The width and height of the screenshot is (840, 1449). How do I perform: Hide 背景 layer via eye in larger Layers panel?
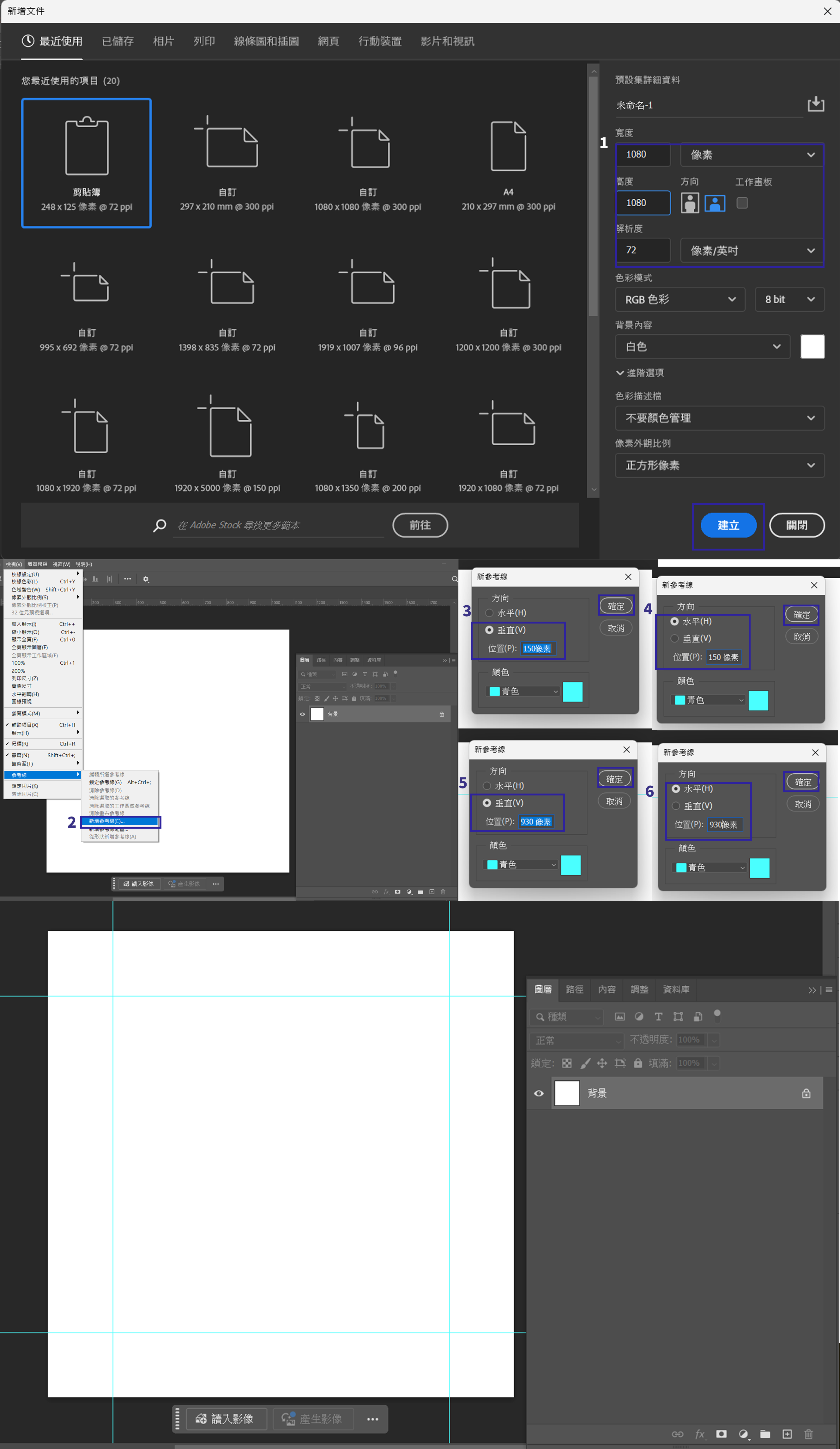[539, 1093]
